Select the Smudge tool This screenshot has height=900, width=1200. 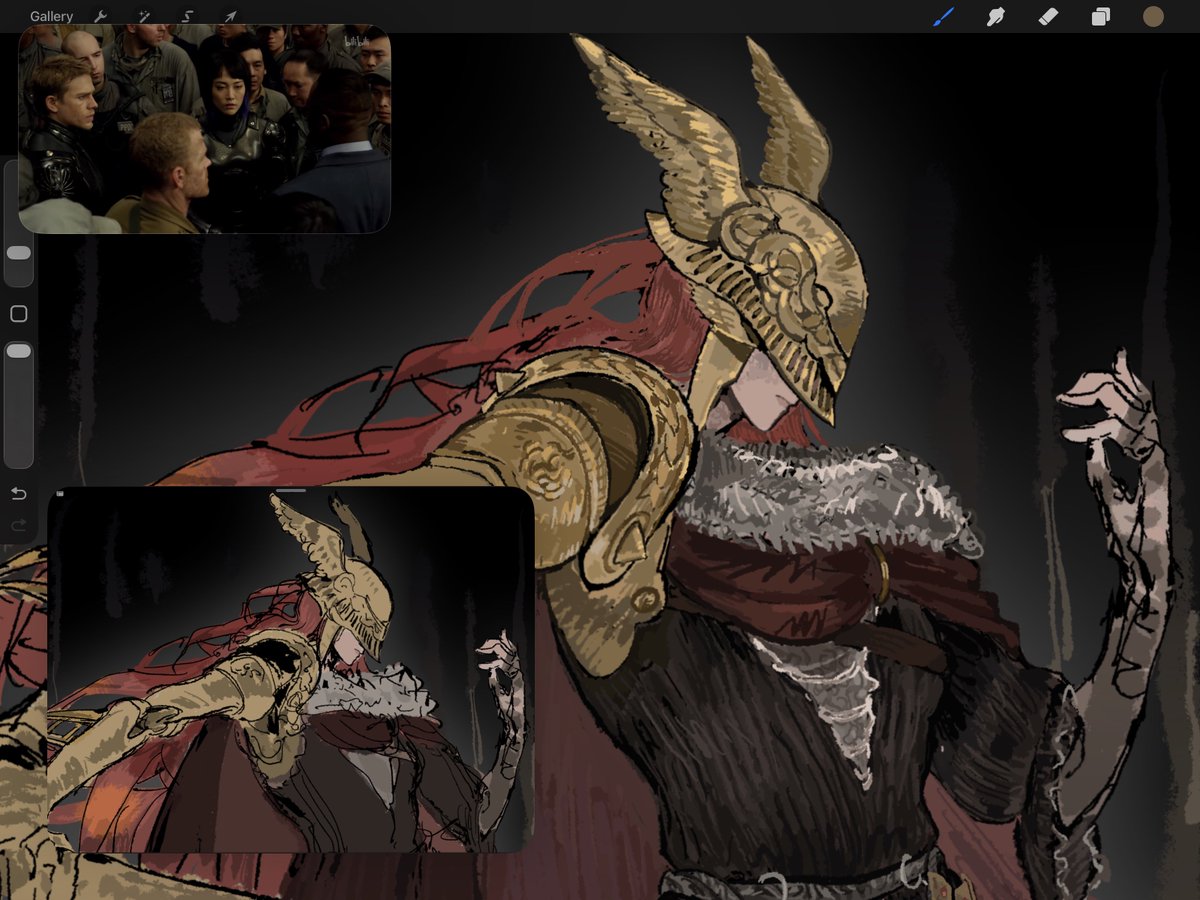tap(996, 16)
